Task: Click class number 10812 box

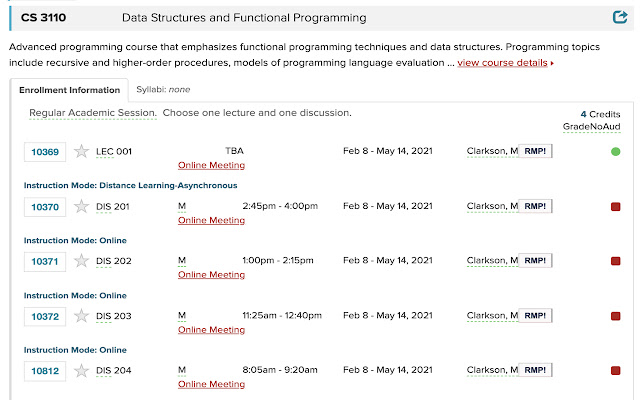Action: (x=45, y=372)
